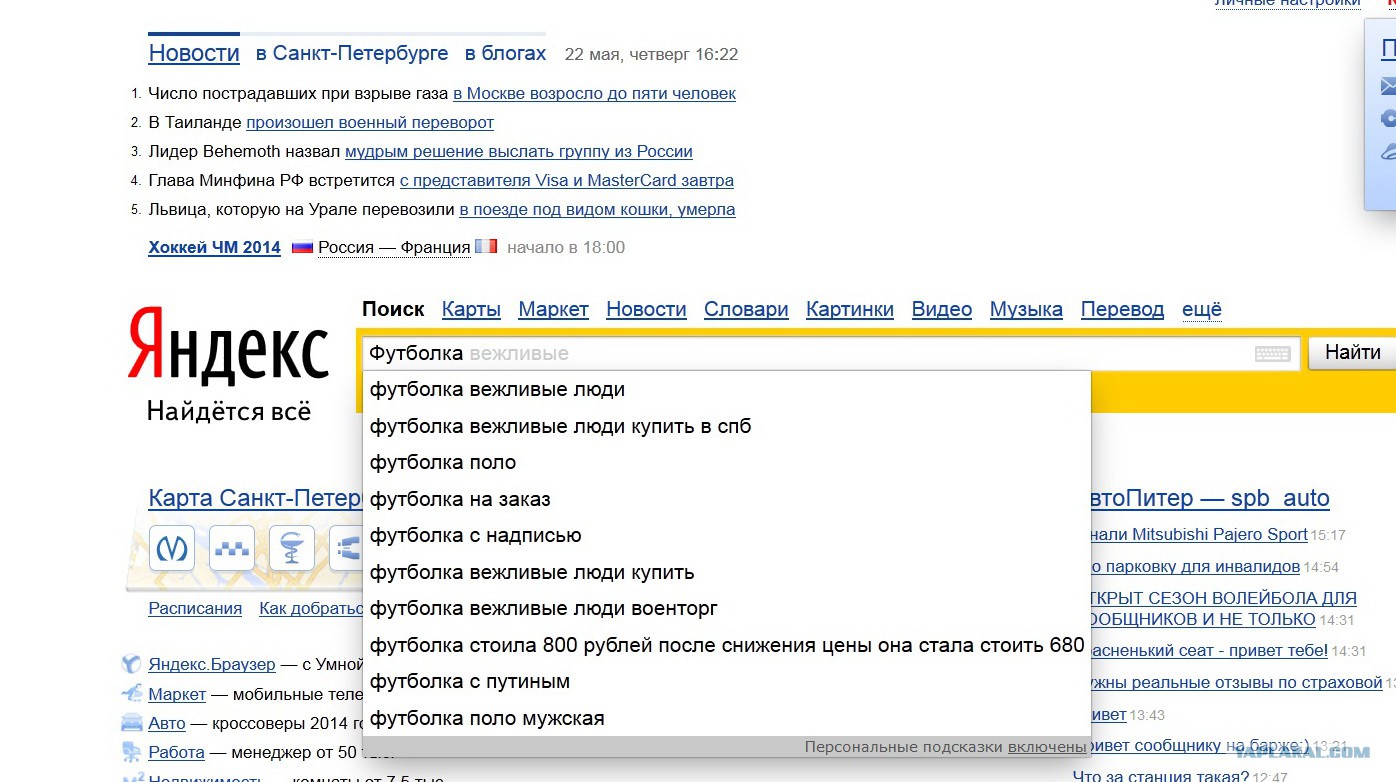Select suggestion 'футболка вежливые люди'
The height and width of the screenshot is (782, 1396).
497,390
